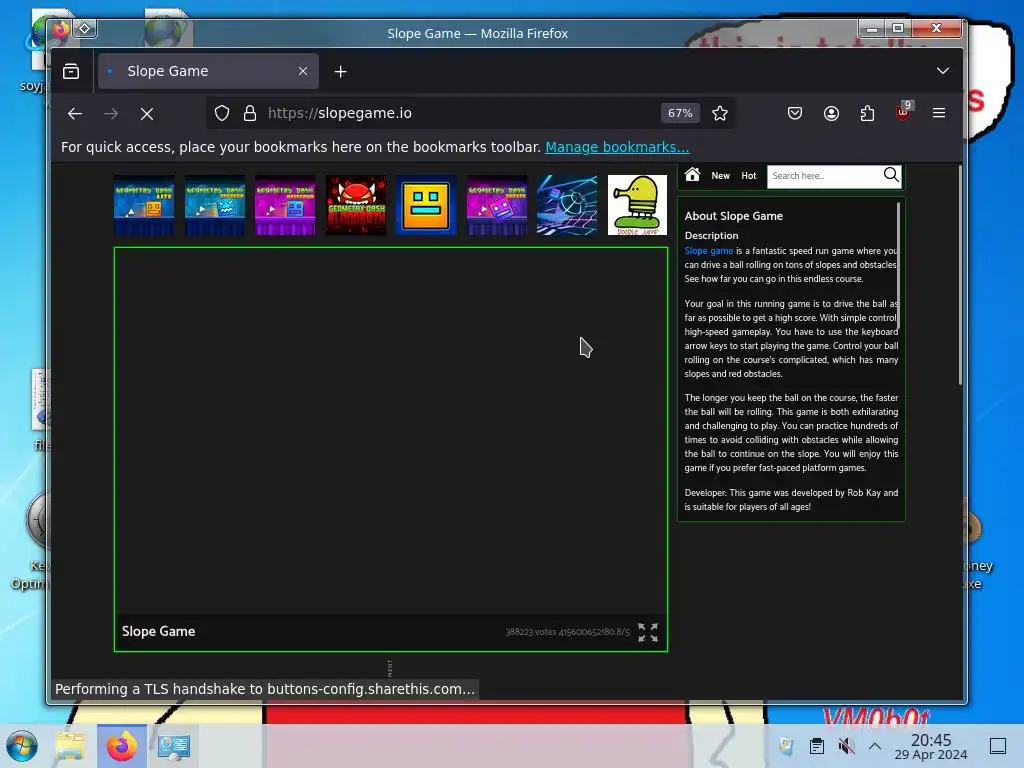1024x768 pixels.
Task: Click the browser page vertical scrollbar
Action: tap(960, 274)
